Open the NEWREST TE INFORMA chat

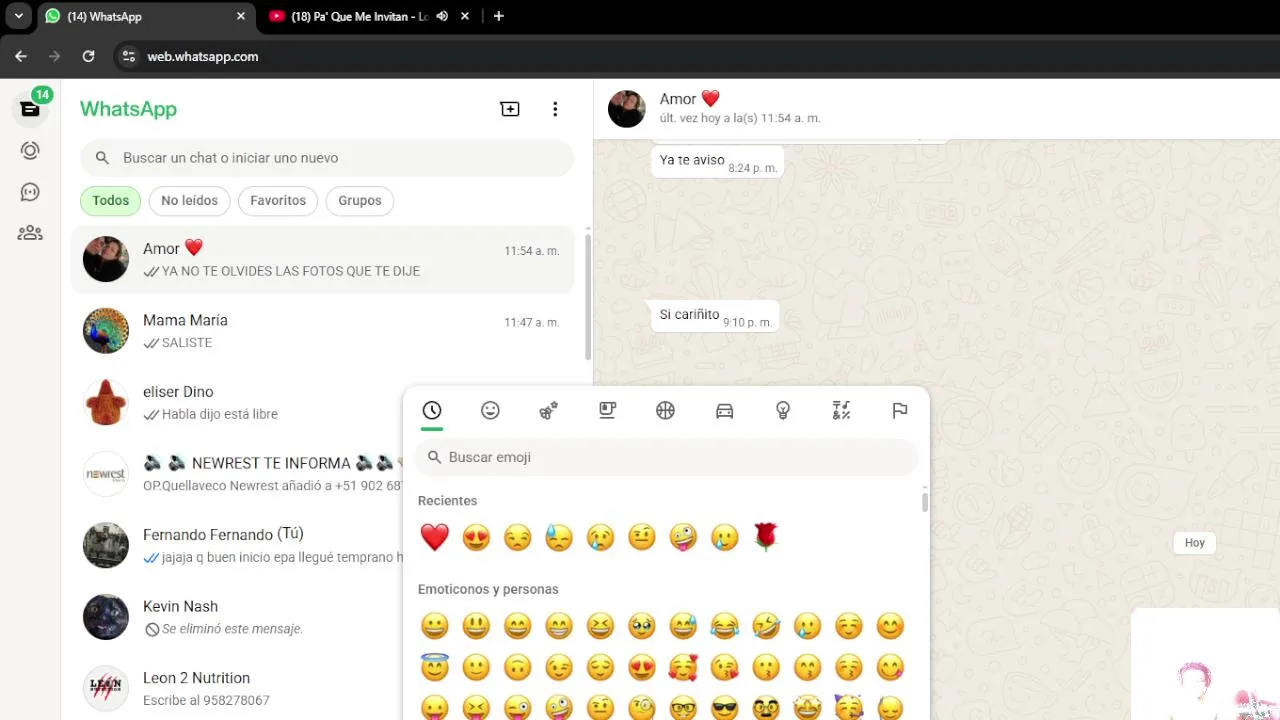237,474
